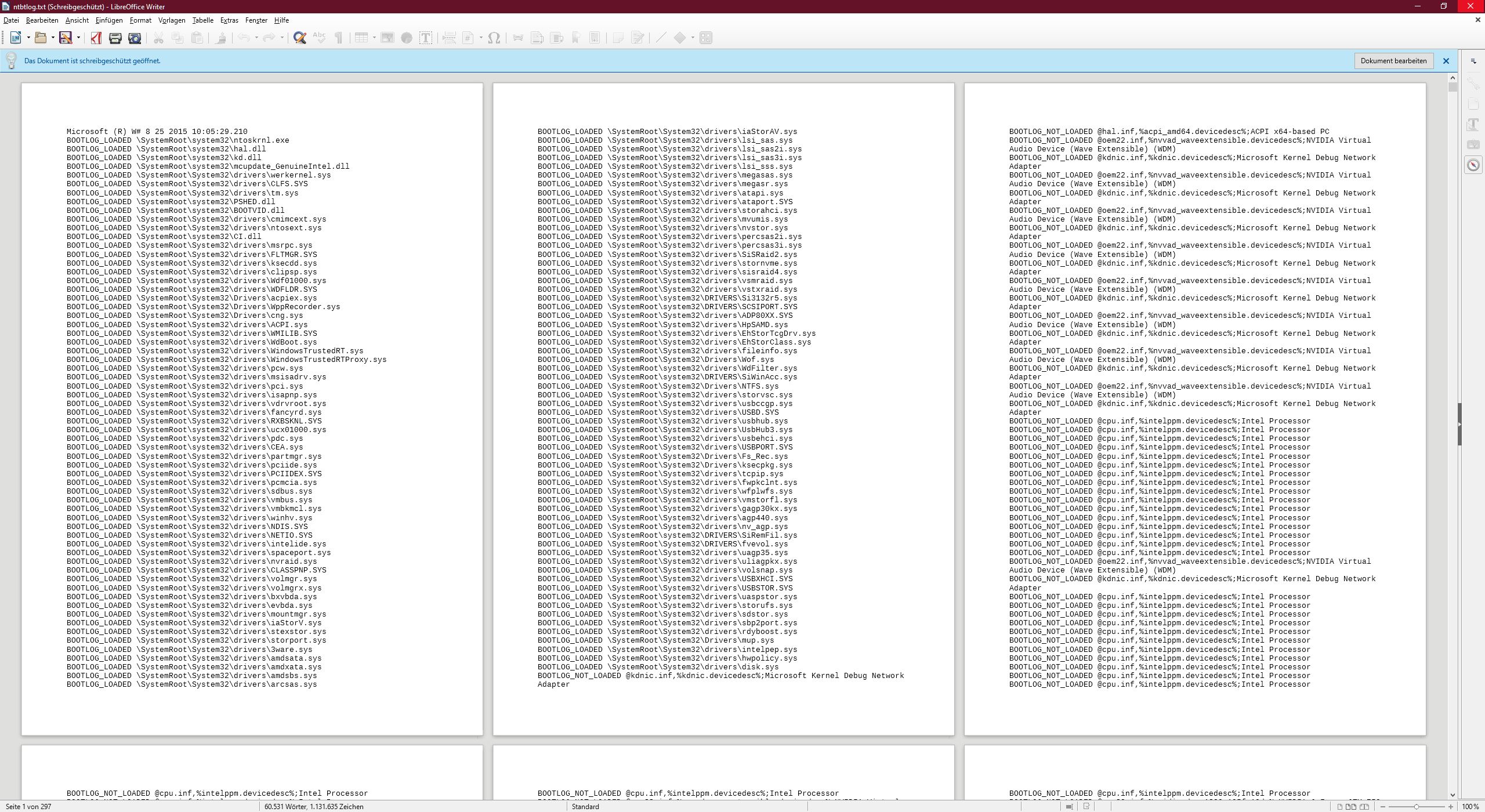Click the page count in the status bar

(28, 806)
